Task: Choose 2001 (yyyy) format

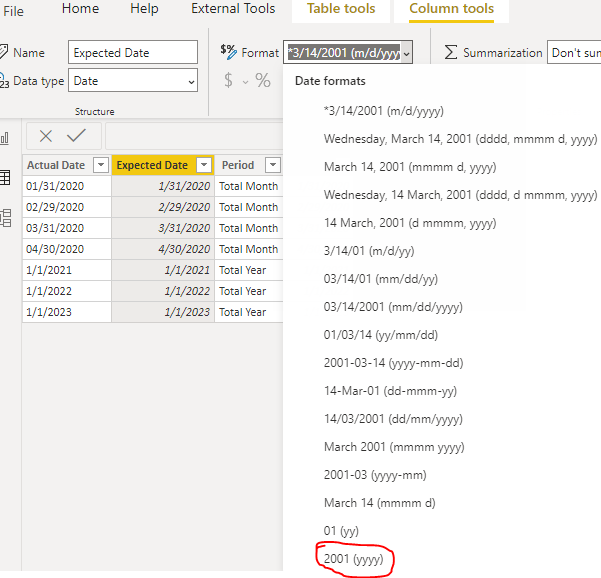Action: pyautogui.click(x=353, y=558)
